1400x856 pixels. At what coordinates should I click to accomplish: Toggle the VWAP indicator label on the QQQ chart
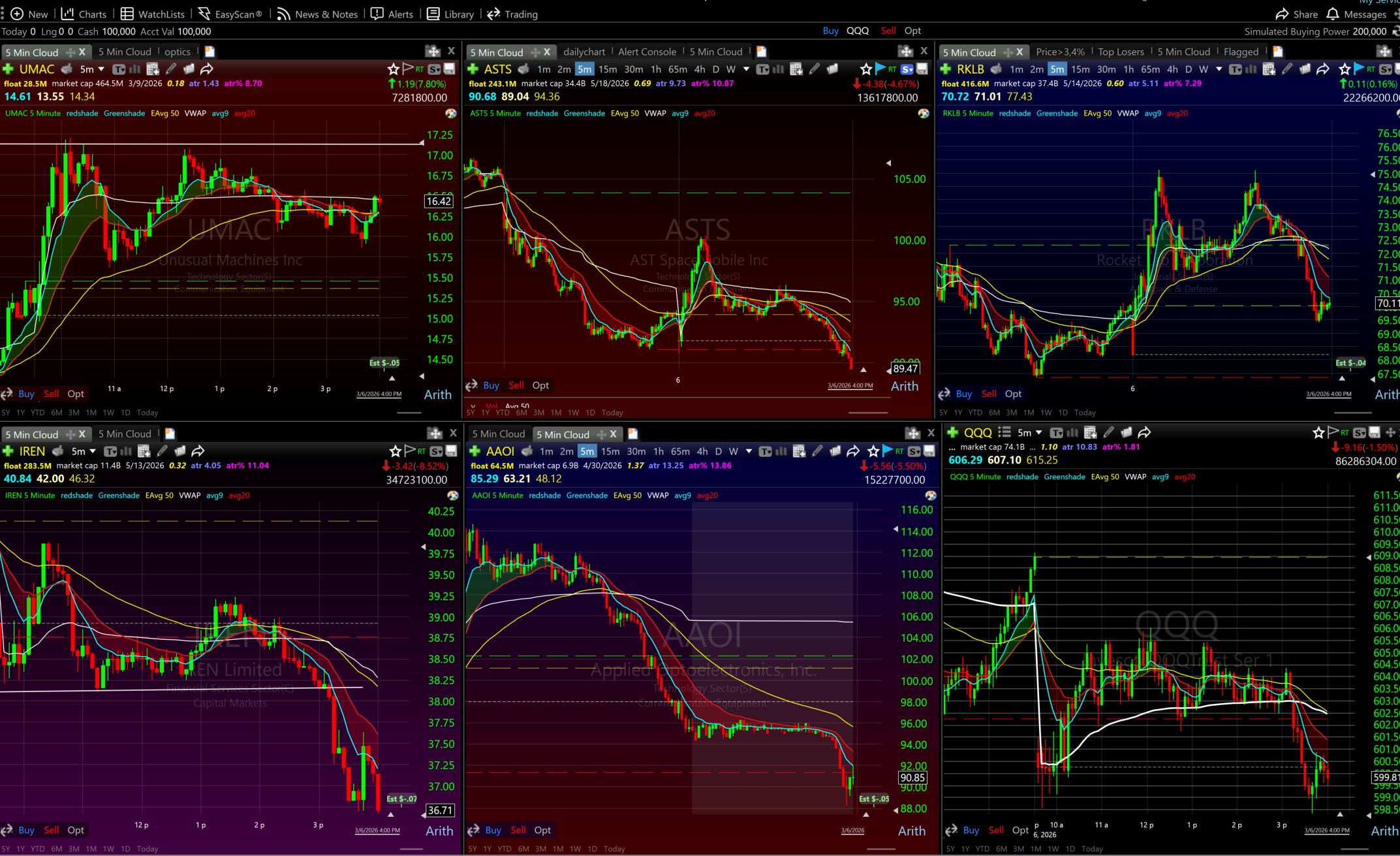coord(1136,477)
